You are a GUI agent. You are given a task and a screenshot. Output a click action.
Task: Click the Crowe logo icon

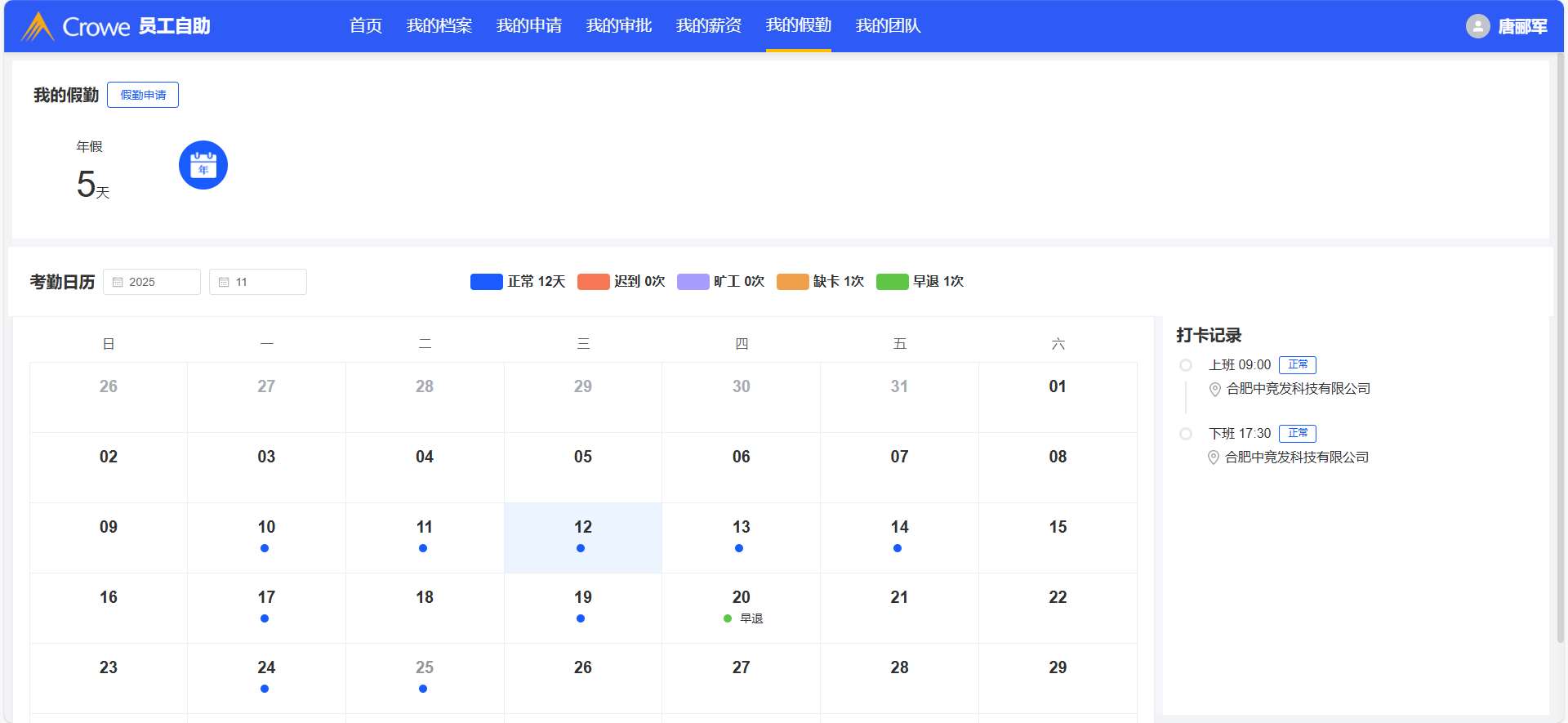pos(38,26)
